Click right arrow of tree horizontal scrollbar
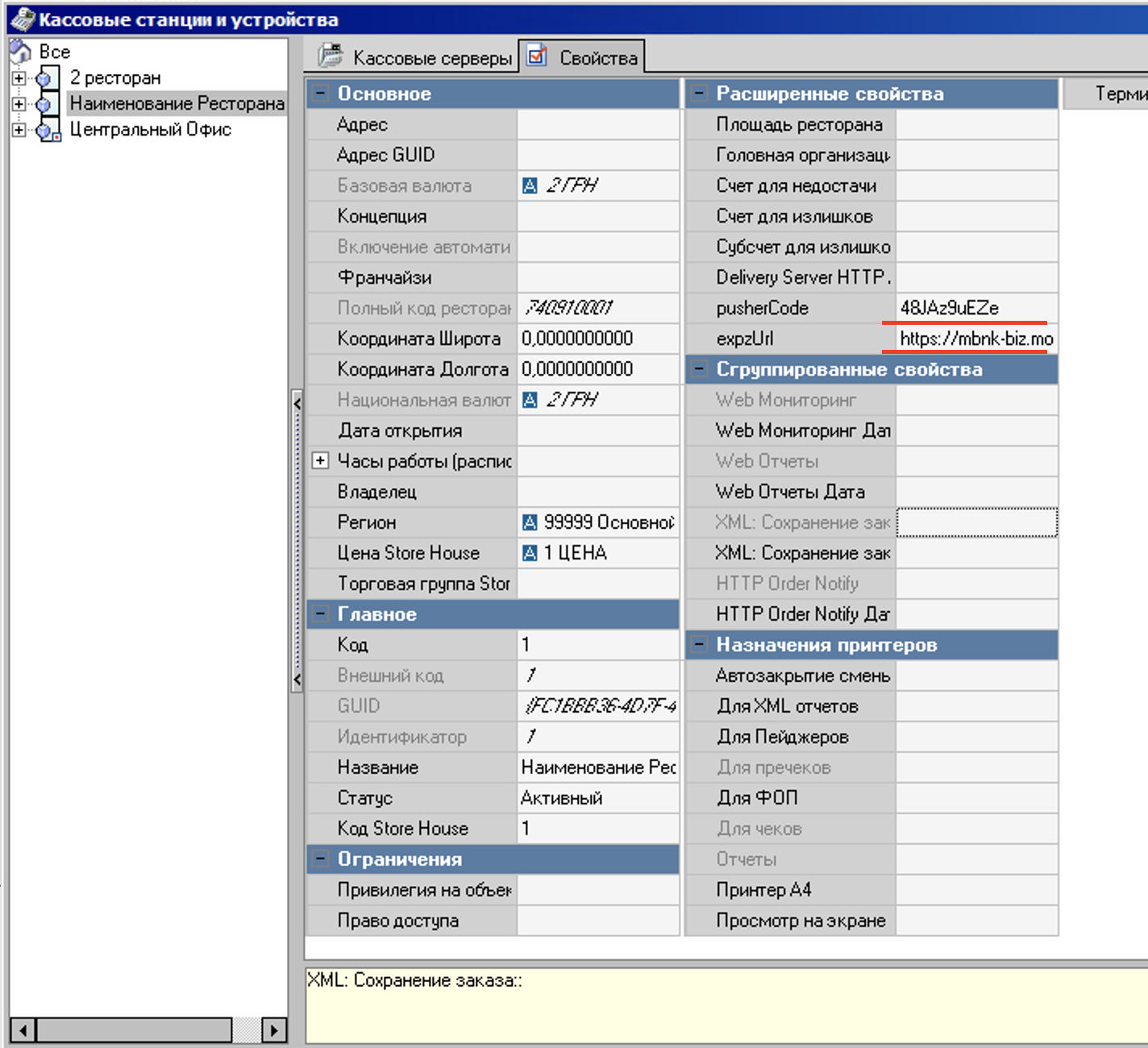The image size is (1148, 1048). [x=274, y=1029]
